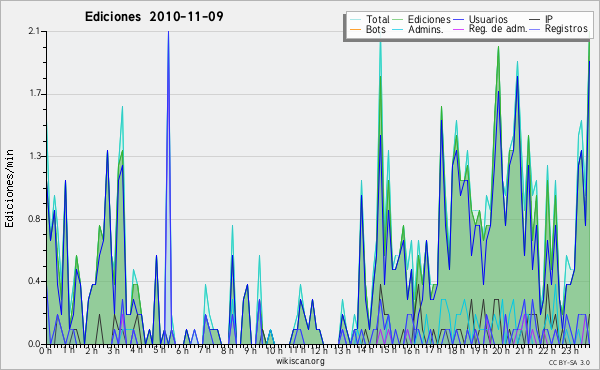Click the chart title 'Ediciones 2010-11-09'

[x=154, y=17]
